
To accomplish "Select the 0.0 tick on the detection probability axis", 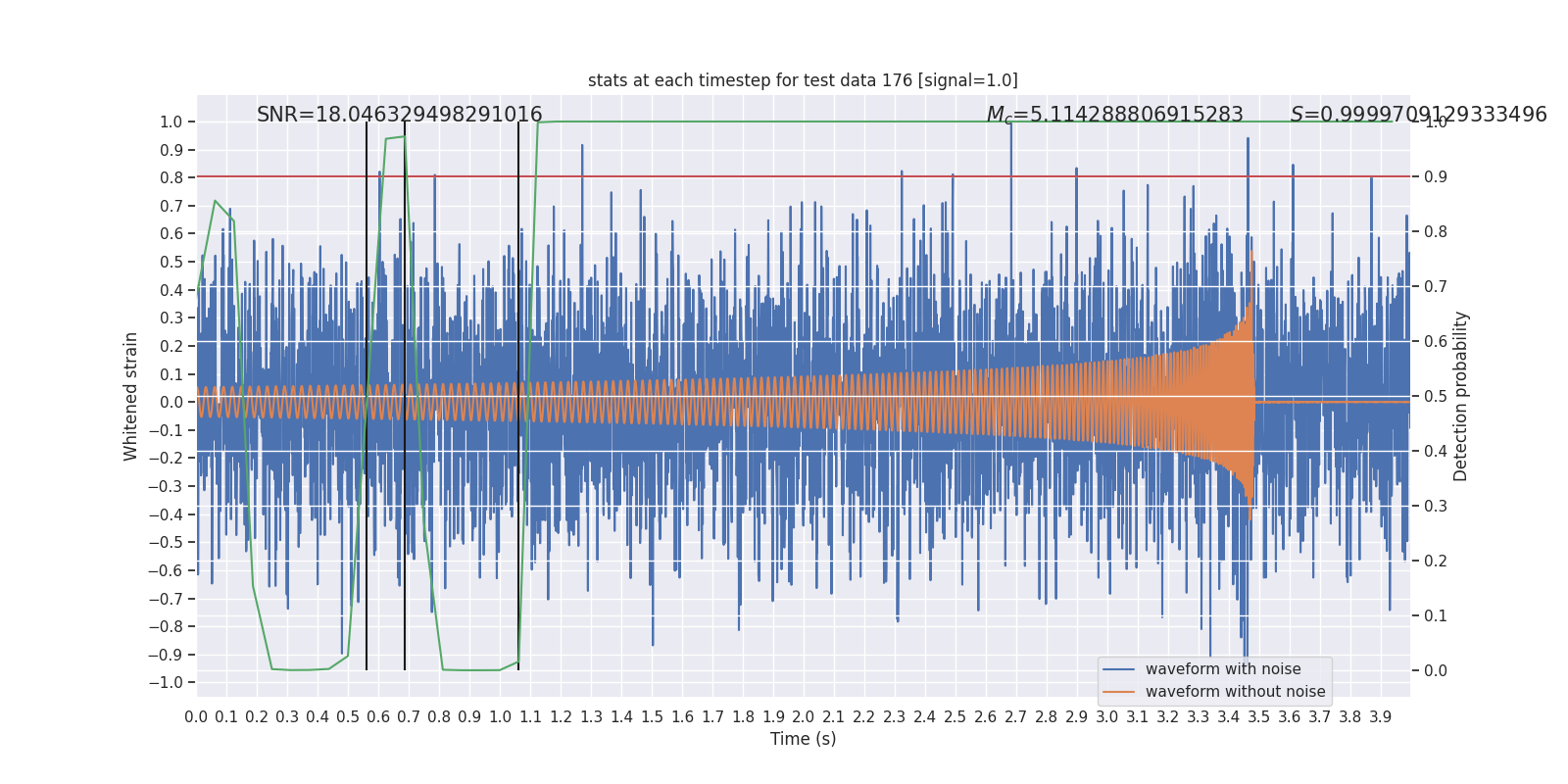I will tap(1436, 671).
